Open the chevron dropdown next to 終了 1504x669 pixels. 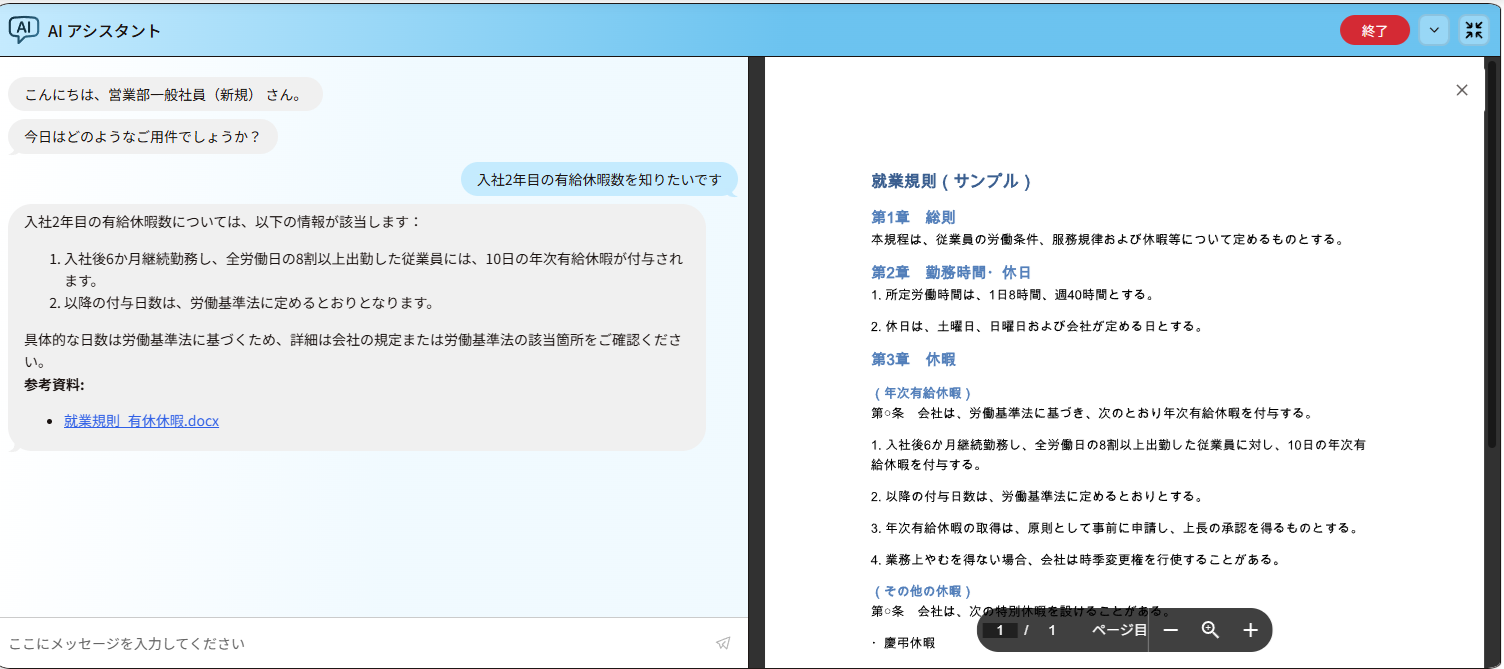(1433, 30)
